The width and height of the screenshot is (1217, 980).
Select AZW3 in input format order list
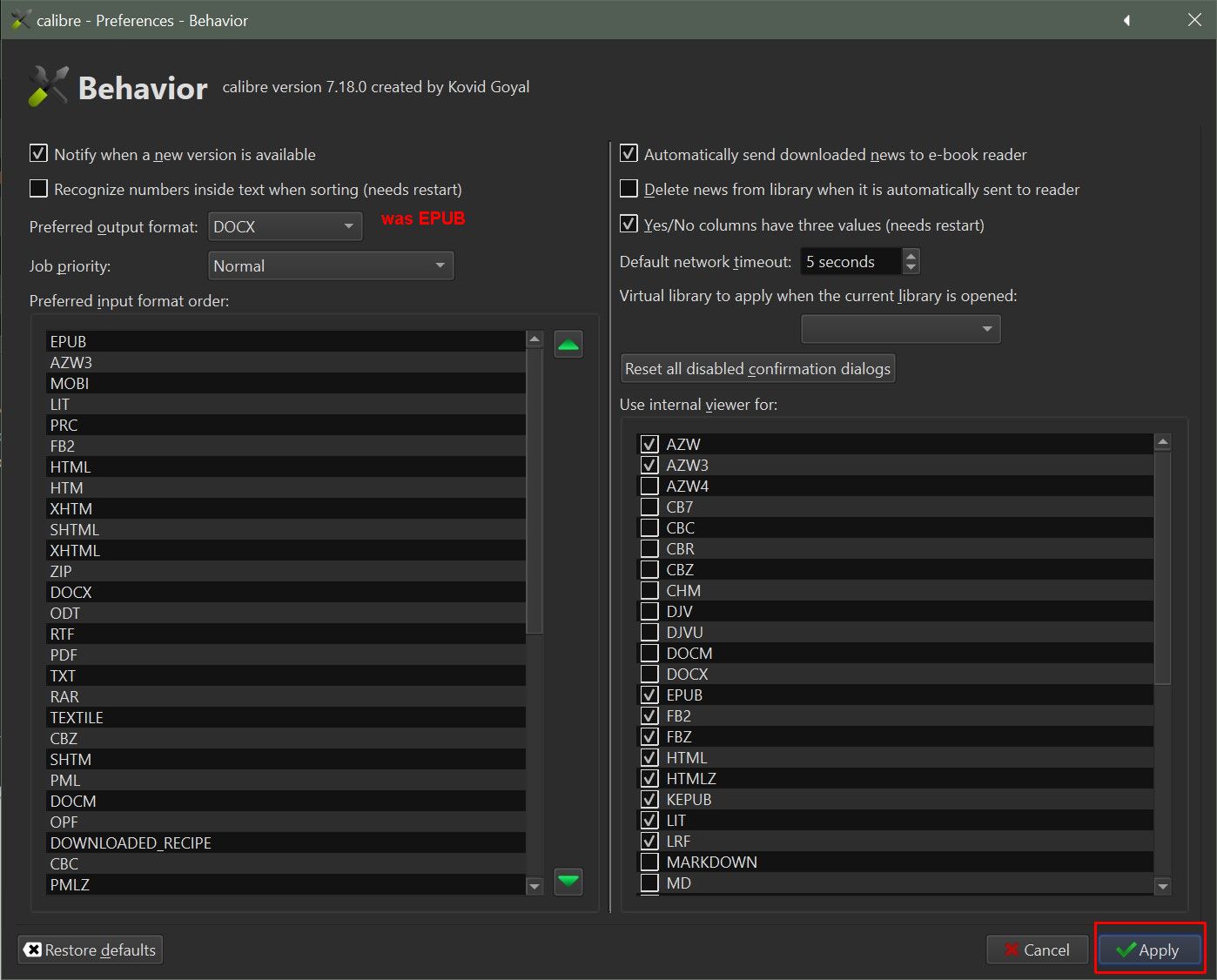click(286, 362)
